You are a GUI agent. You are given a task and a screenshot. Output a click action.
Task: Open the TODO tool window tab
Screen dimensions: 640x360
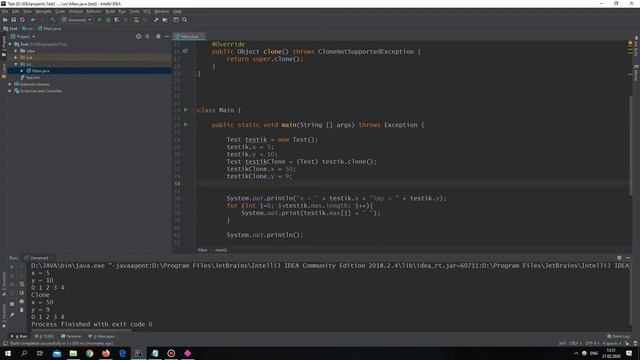(44, 336)
